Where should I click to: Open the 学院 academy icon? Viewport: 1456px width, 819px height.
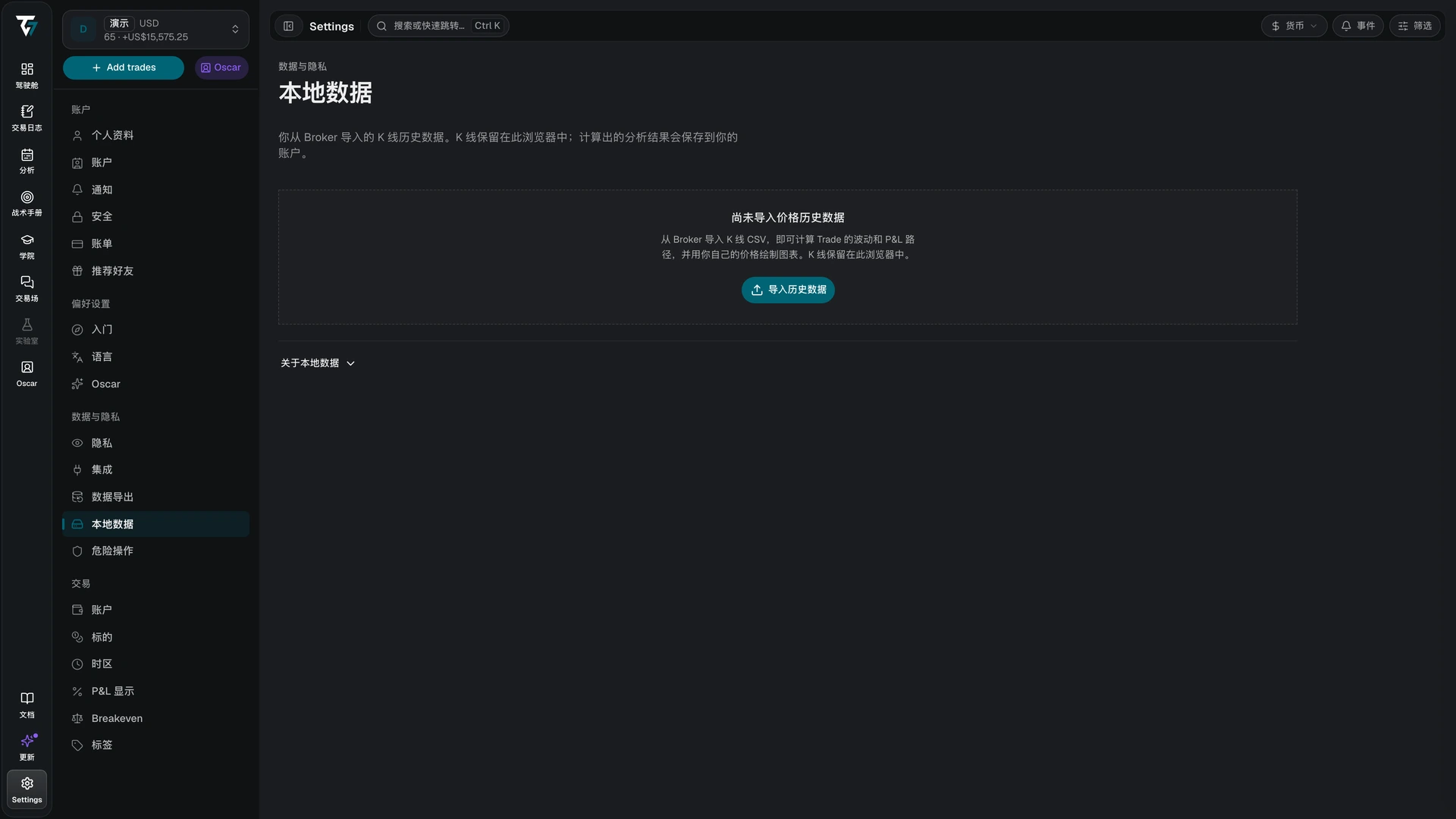tap(27, 246)
